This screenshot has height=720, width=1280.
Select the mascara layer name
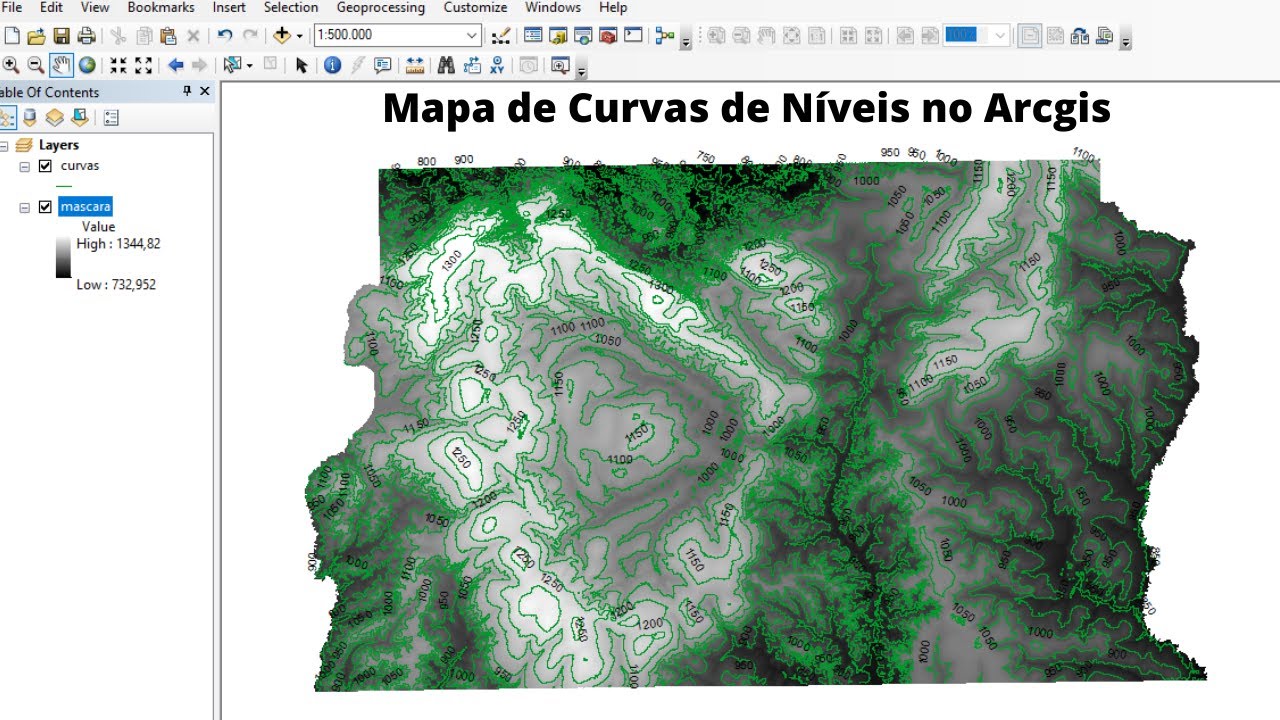pos(85,207)
